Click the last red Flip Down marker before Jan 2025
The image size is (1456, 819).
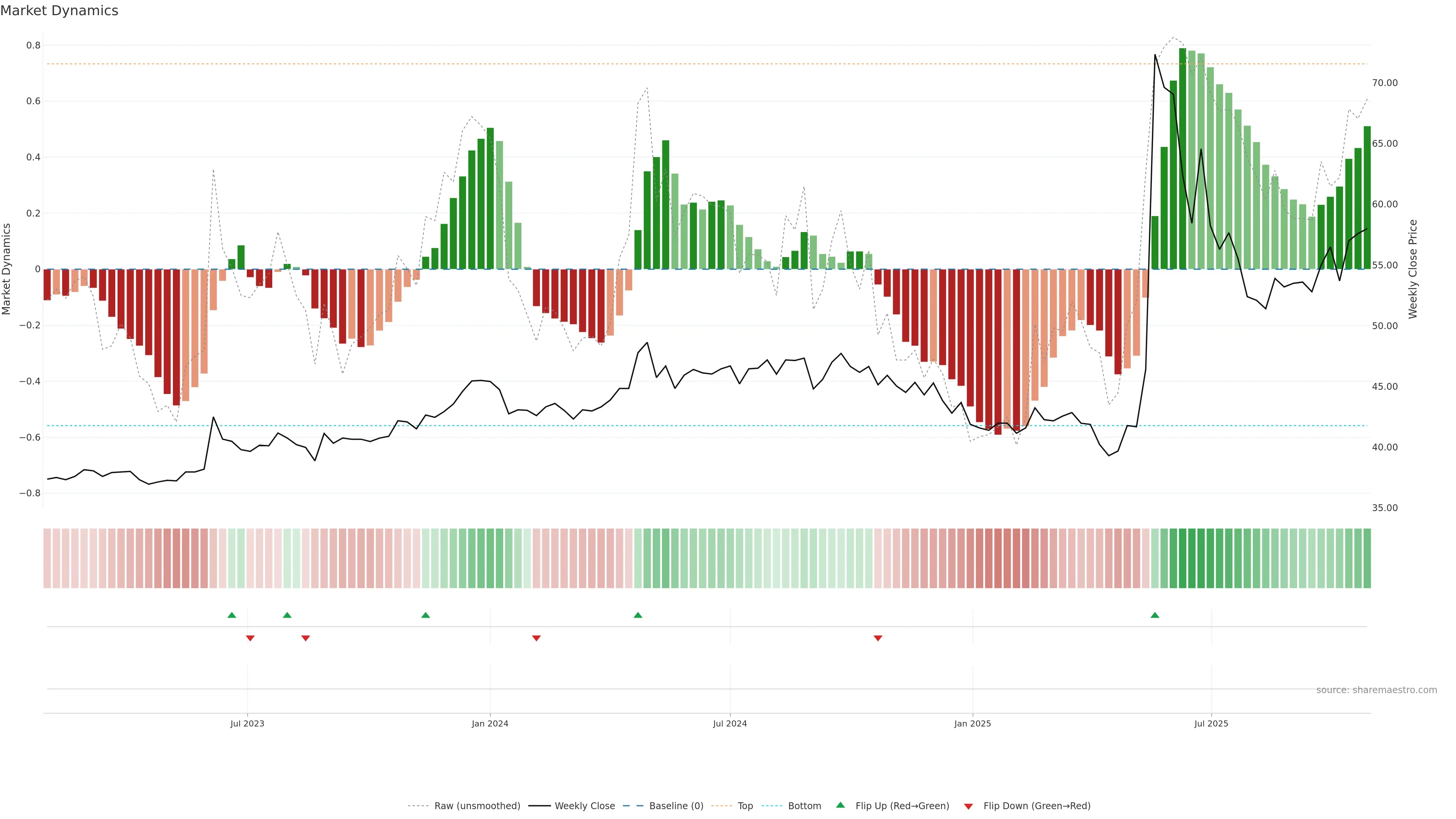click(878, 638)
